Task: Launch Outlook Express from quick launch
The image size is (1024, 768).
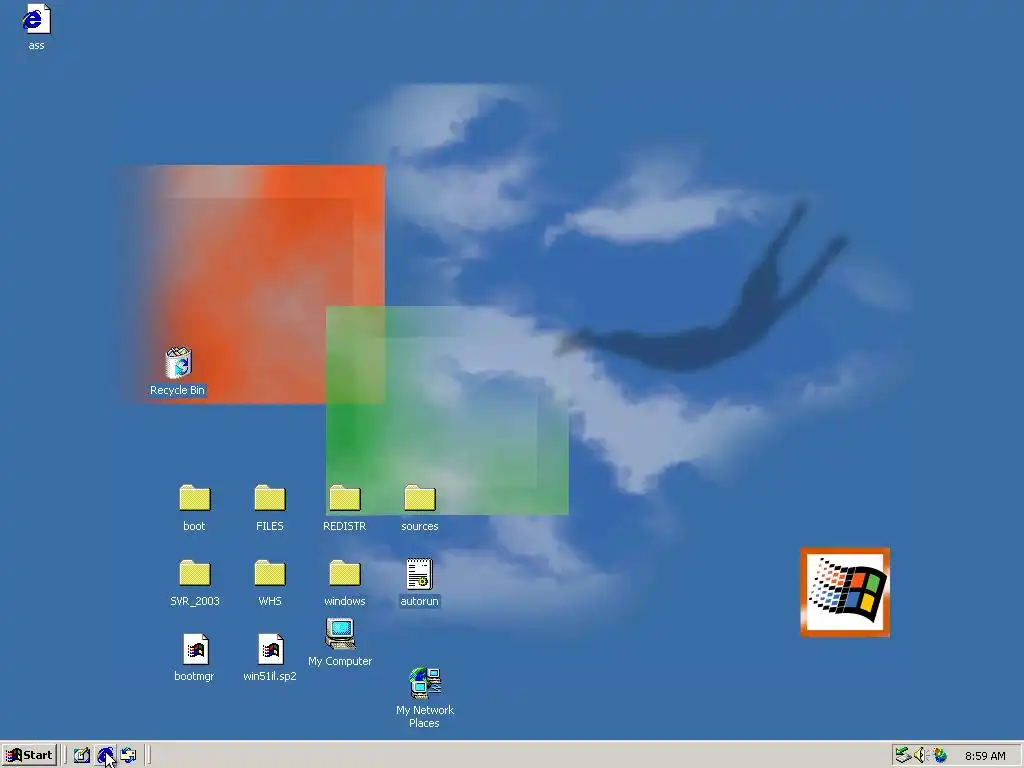Action: click(129, 756)
